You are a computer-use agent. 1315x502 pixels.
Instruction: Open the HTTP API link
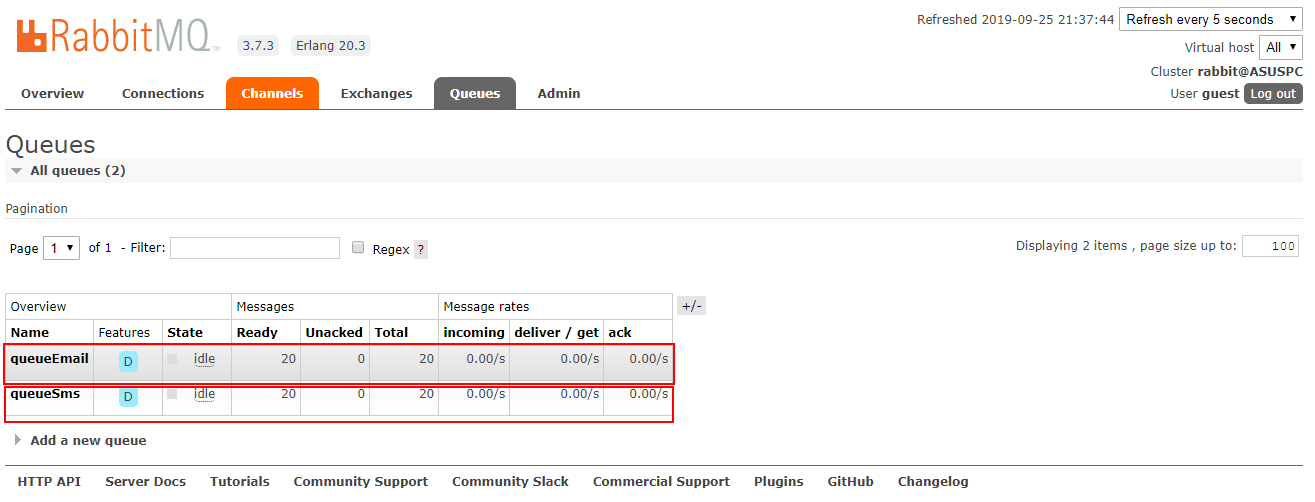point(49,482)
